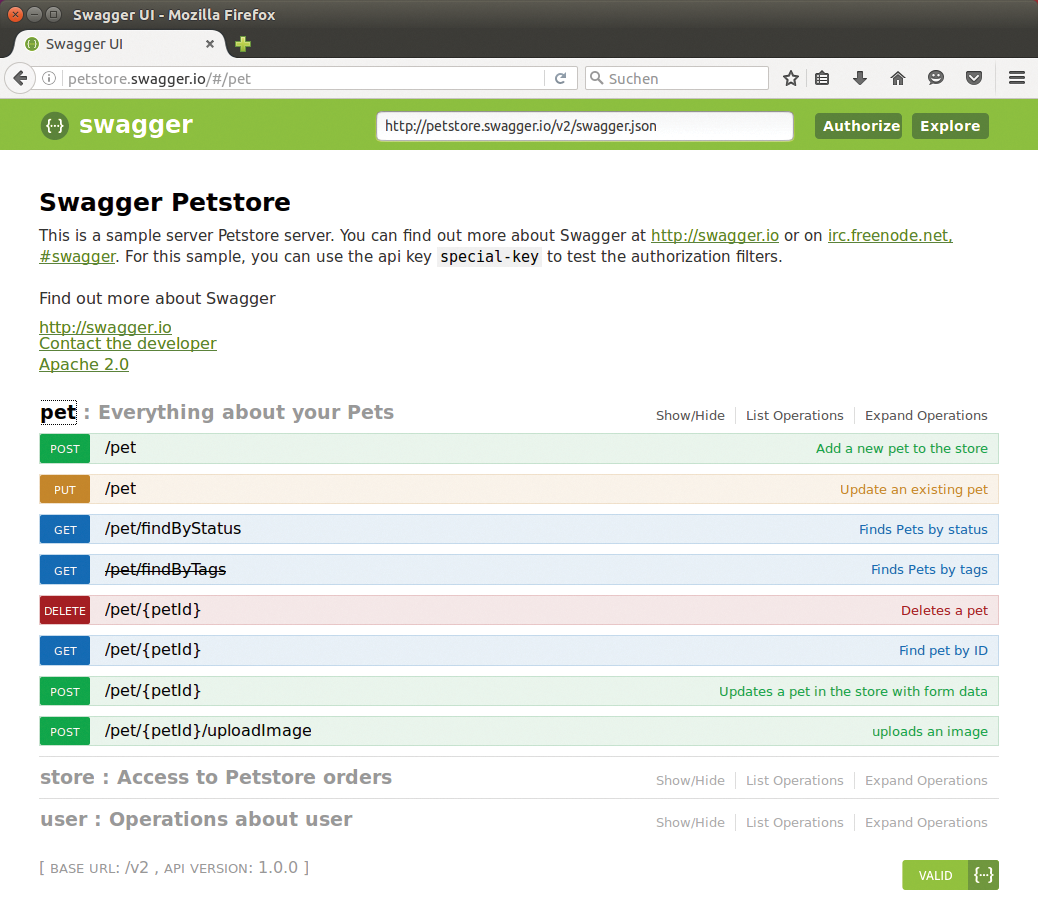The image size is (1038, 910).
Task: Click the POST badge next to /pet
Action: tap(64, 448)
